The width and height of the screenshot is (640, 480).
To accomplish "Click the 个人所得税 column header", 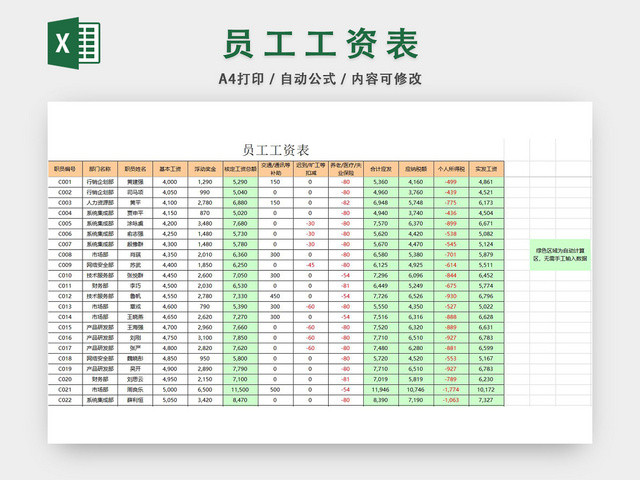I will click(x=451, y=169).
